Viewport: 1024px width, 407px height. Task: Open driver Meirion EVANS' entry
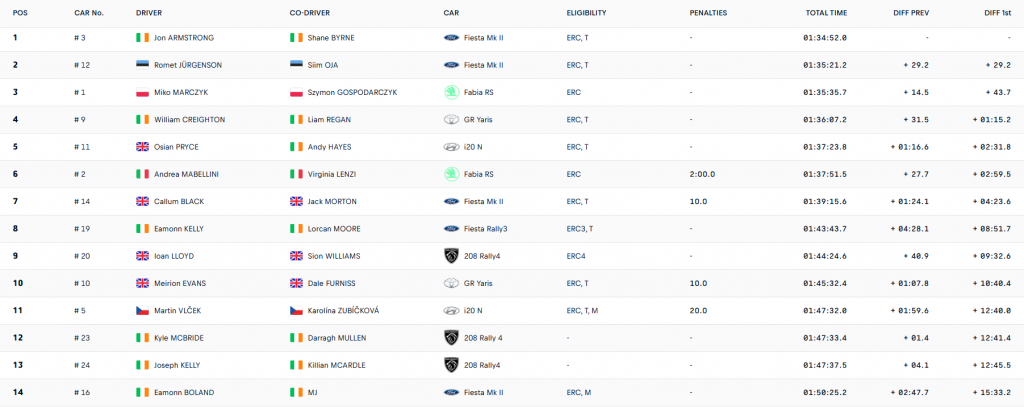[179, 283]
